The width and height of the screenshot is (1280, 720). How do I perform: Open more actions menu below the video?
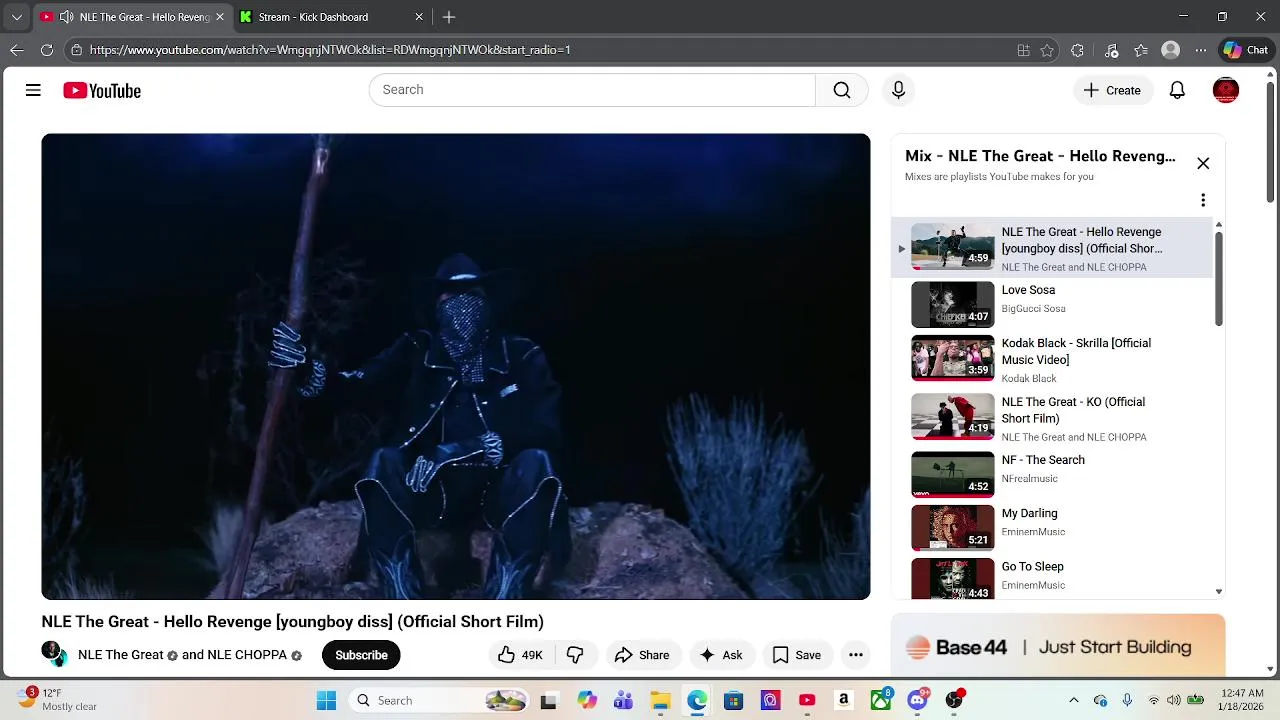pos(856,655)
